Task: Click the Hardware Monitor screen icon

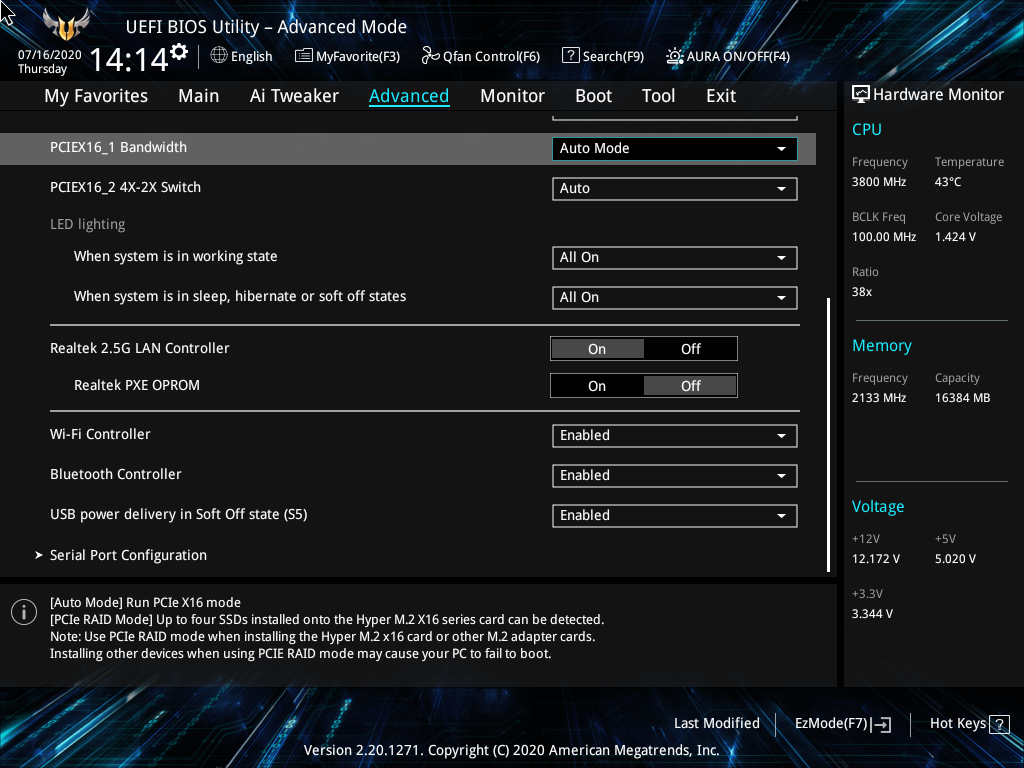Action: click(x=861, y=95)
